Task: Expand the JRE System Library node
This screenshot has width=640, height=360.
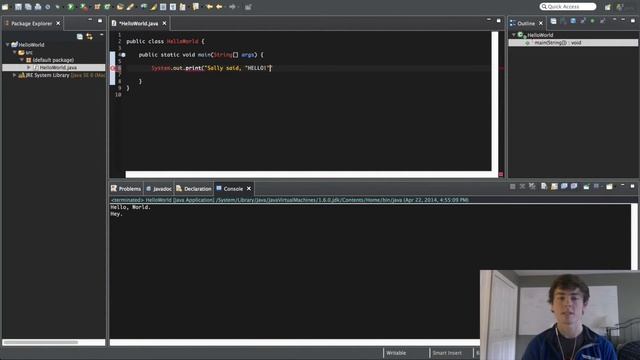Action: point(14,75)
